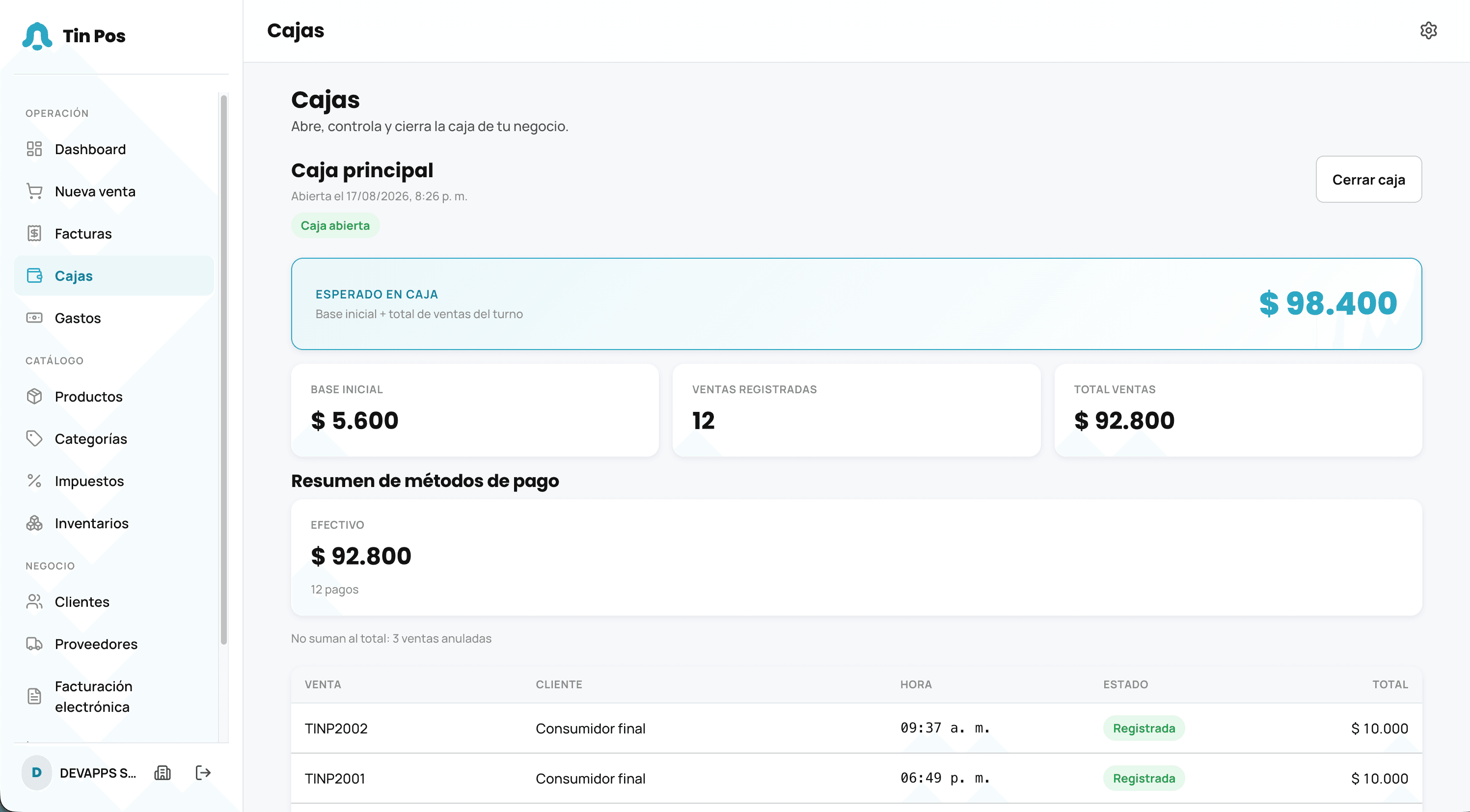Navigate to Proveedores

tap(114, 644)
